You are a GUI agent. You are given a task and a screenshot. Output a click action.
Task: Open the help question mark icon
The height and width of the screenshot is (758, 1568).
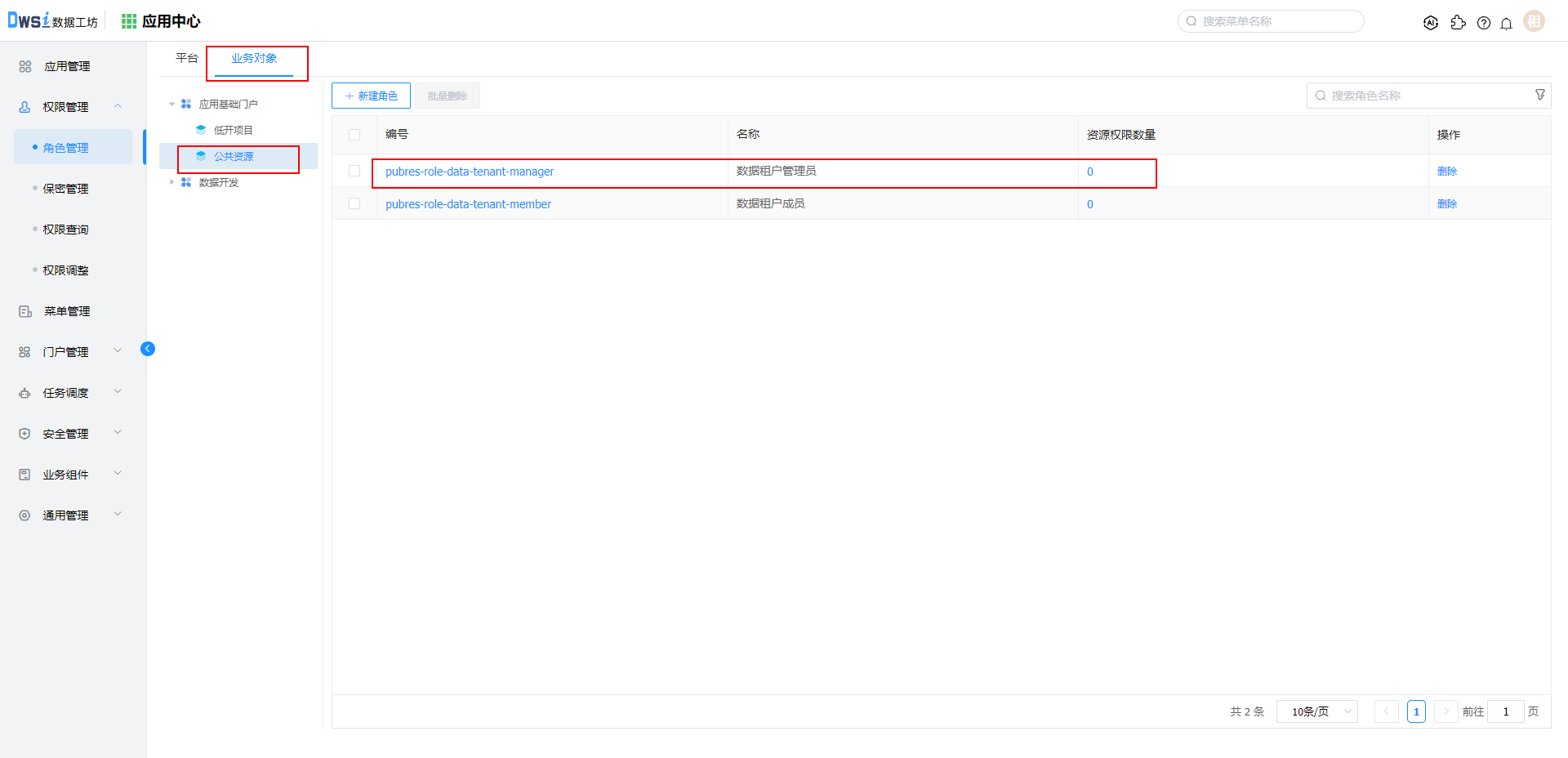click(x=1484, y=23)
